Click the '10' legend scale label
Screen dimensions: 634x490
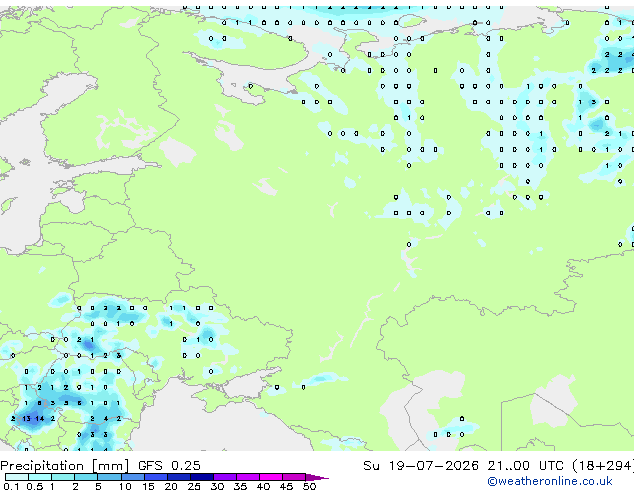click(x=125, y=486)
